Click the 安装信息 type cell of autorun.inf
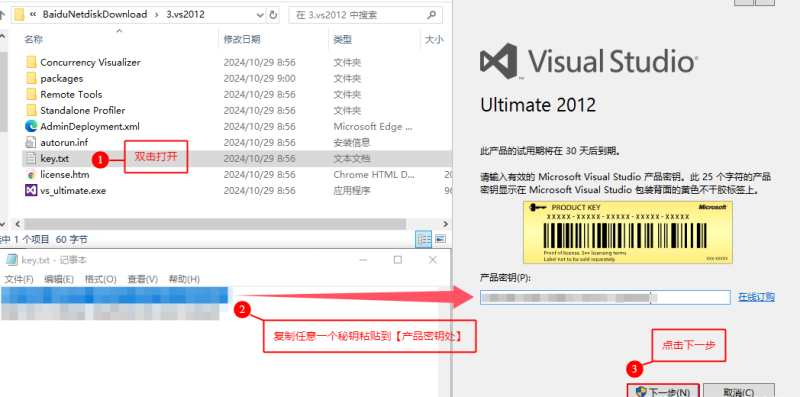The width and height of the screenshot is (800, 397). tap(352, 142)
